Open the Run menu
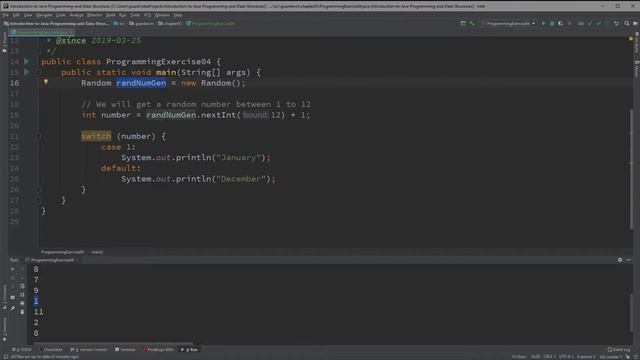This screenshot has width=640, height=360. pyautogui.click(x=122, y=15)
